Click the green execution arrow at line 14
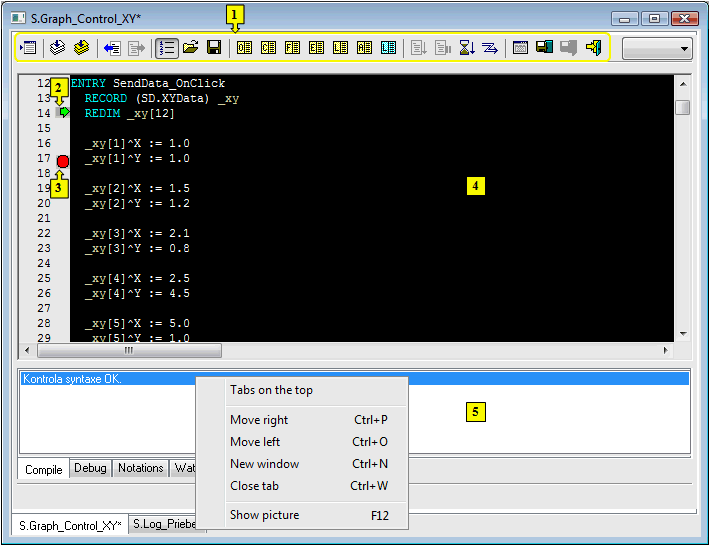This screenshot has width=710, height=545. tap(63, 113)
